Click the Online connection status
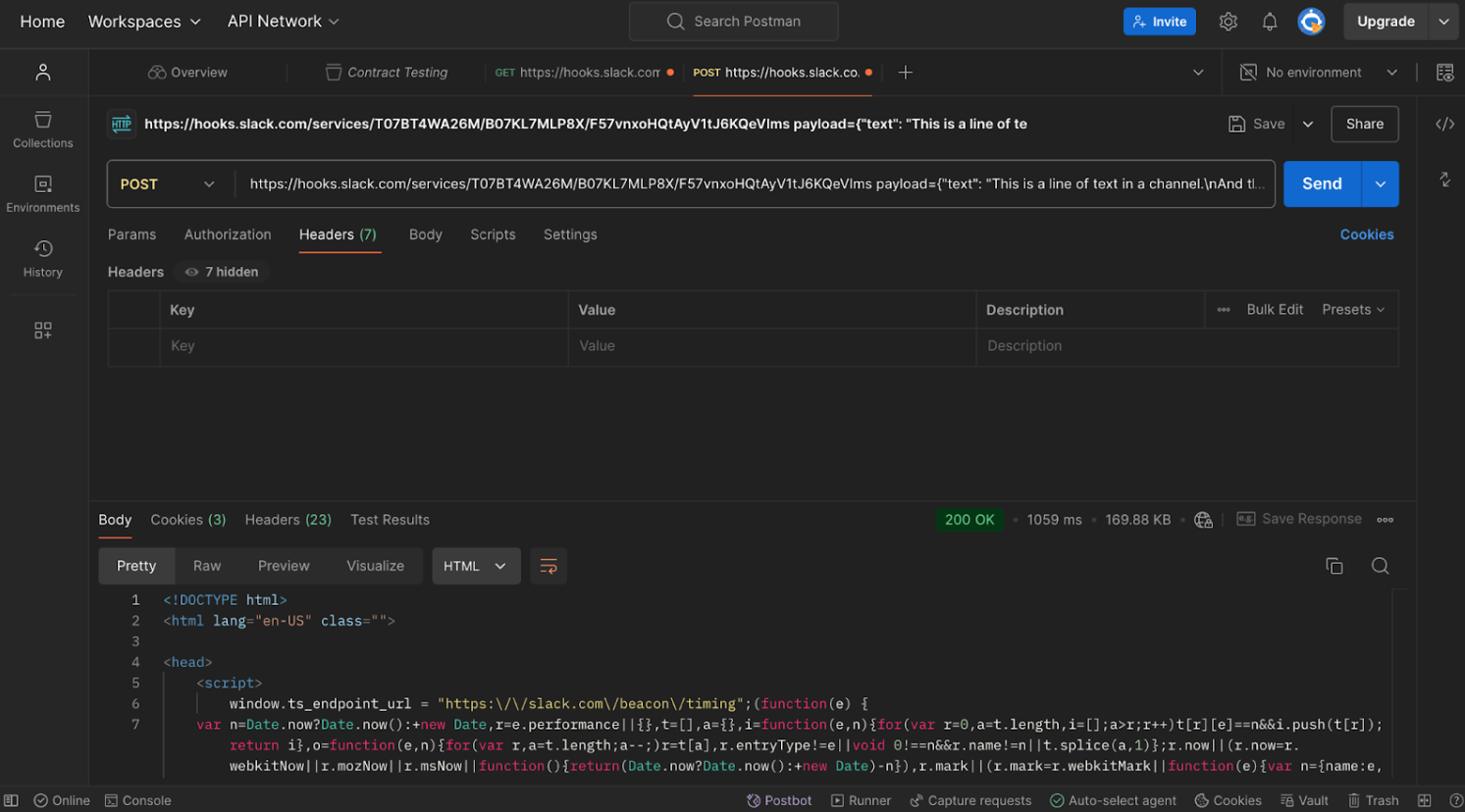Image resolution: width=1465 pixels, height=812 pixels. point(61,800)
